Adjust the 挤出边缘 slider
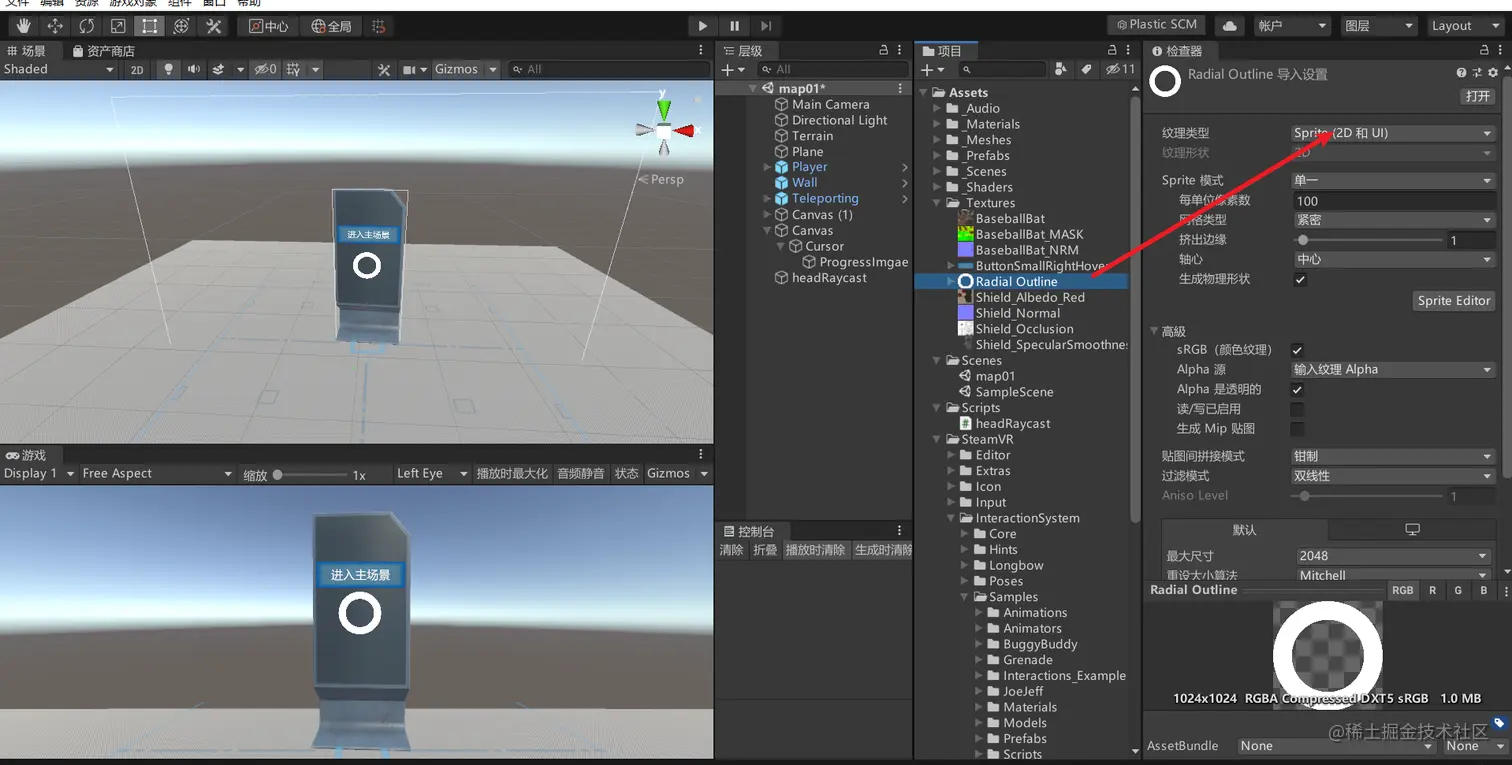The height and width of the screenshot is (765, 1512). point(1369,240)
